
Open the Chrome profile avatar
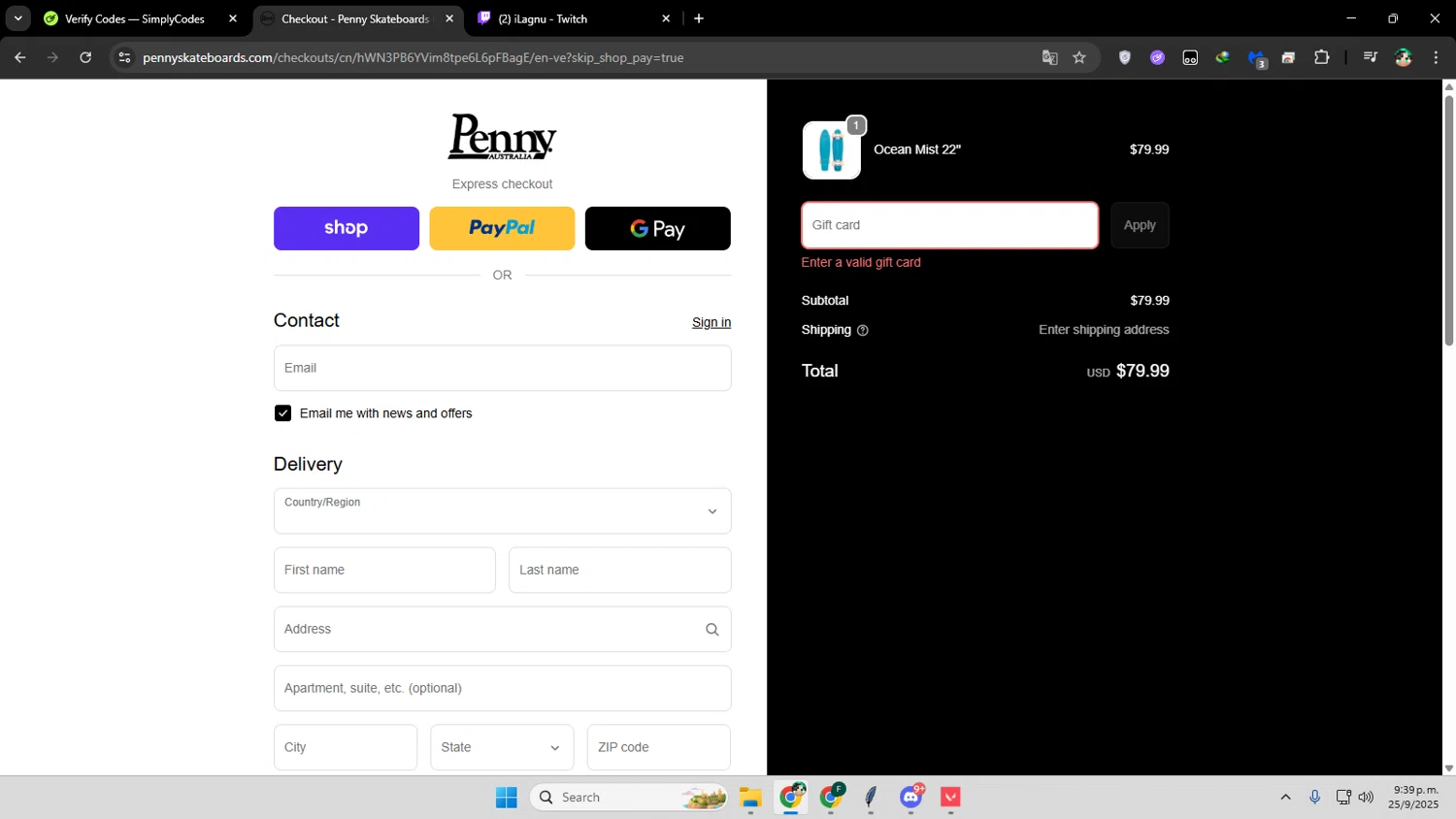[1404, 57]
